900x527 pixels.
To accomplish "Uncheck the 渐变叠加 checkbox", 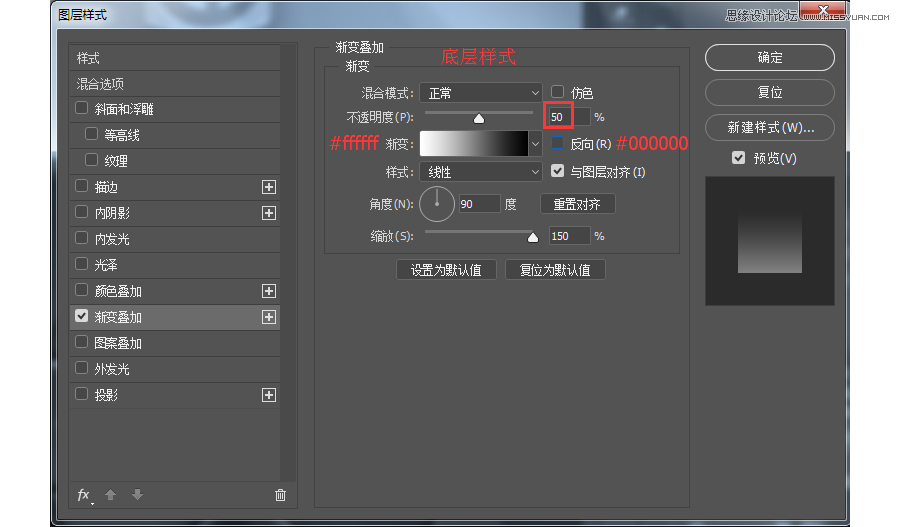I will [82, 316].
